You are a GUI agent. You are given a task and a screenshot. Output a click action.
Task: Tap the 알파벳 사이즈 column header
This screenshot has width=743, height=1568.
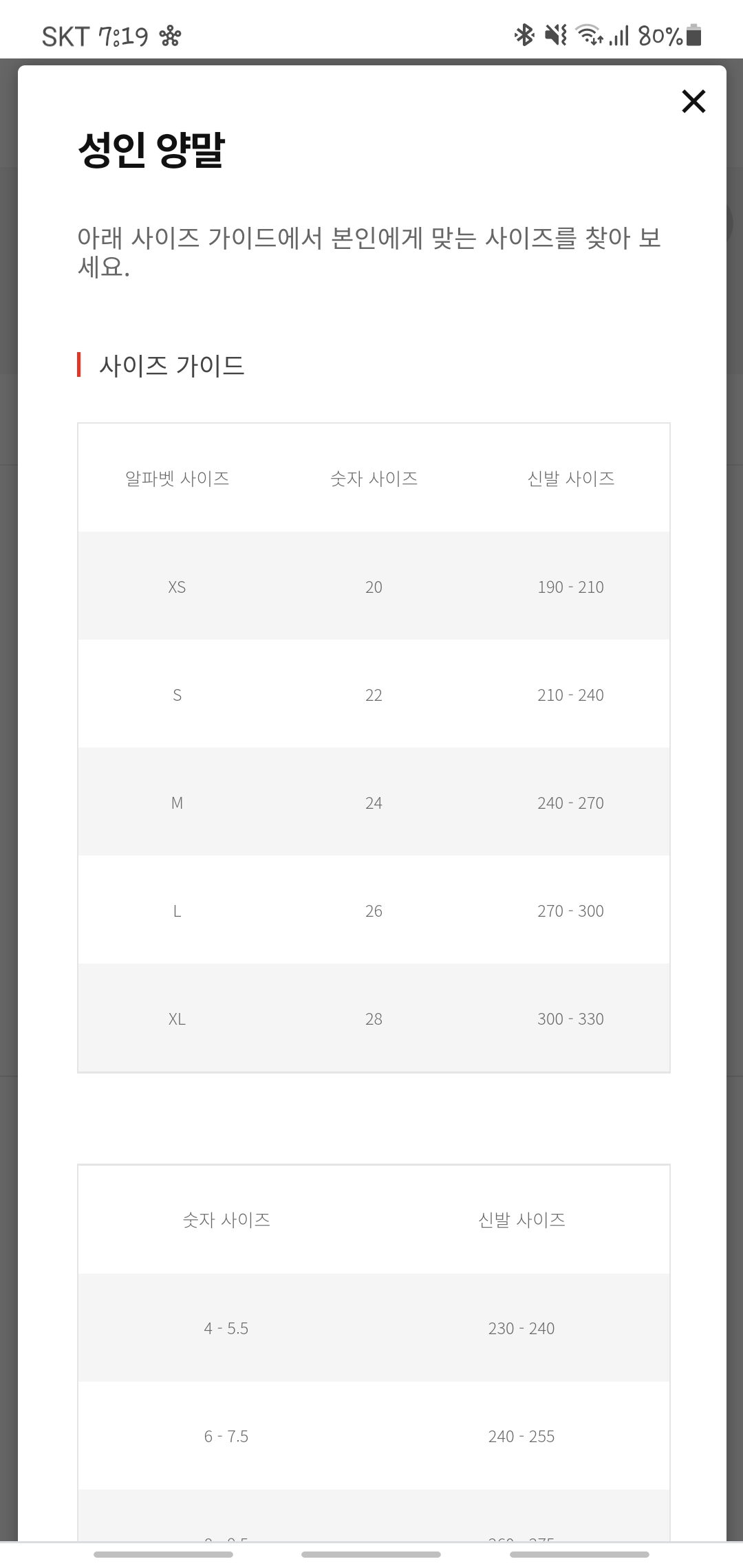(x=177, y=478)
